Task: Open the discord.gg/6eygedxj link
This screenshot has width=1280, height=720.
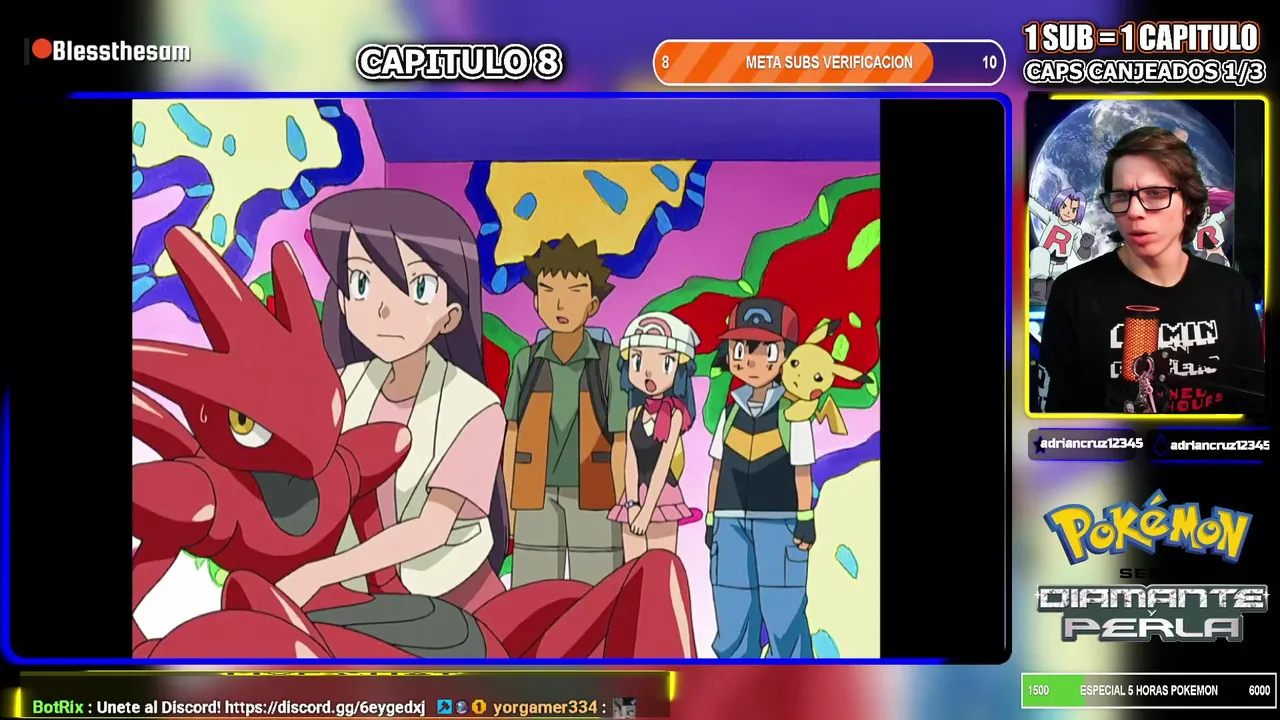Action: 325,707
